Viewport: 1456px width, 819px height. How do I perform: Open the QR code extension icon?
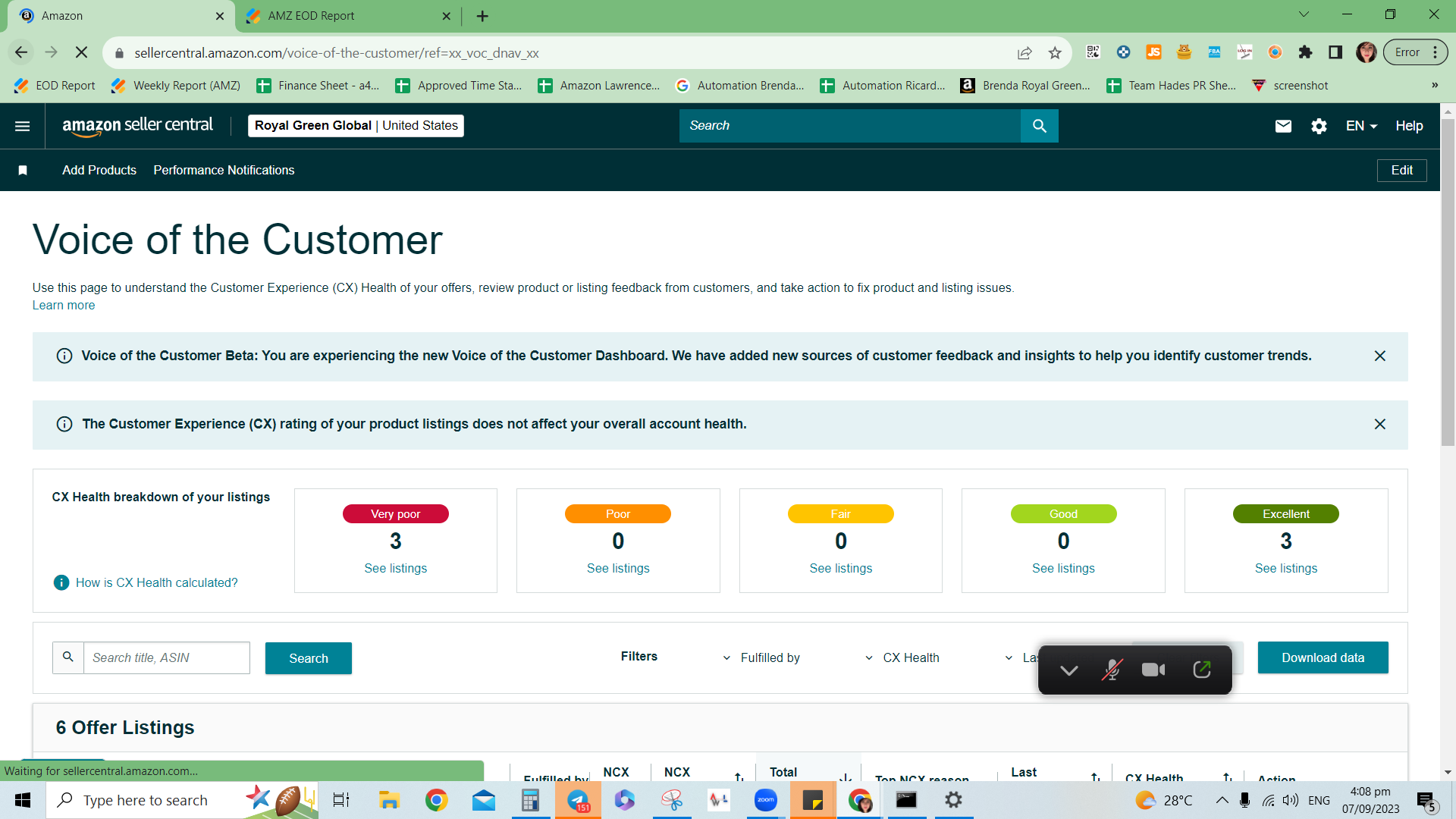(1093, 52)
